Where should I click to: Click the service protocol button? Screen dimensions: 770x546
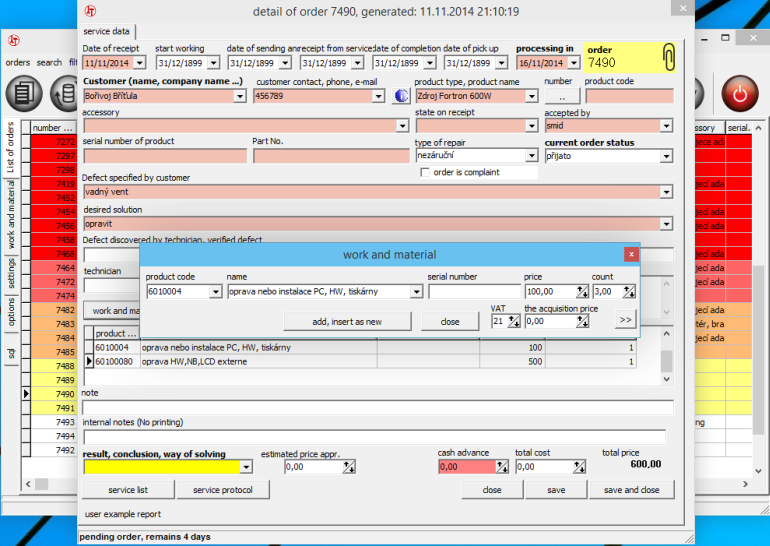[223, 490]
